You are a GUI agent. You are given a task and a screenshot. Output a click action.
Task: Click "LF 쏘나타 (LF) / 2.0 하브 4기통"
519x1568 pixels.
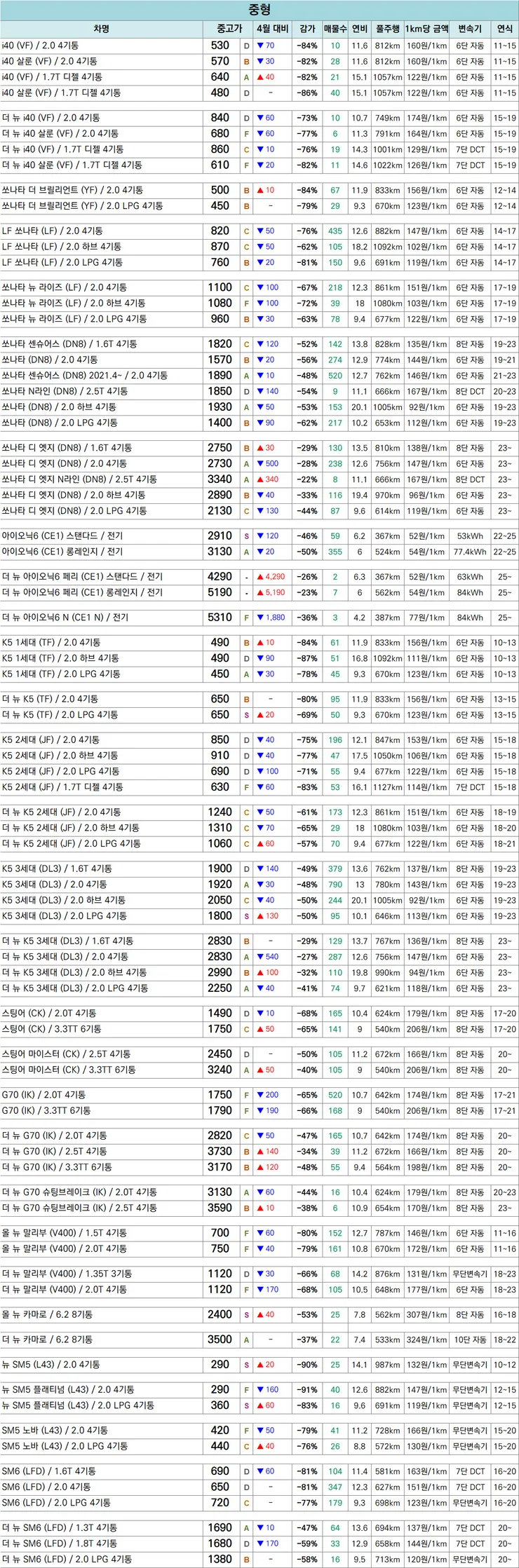[x=61, y=247]
